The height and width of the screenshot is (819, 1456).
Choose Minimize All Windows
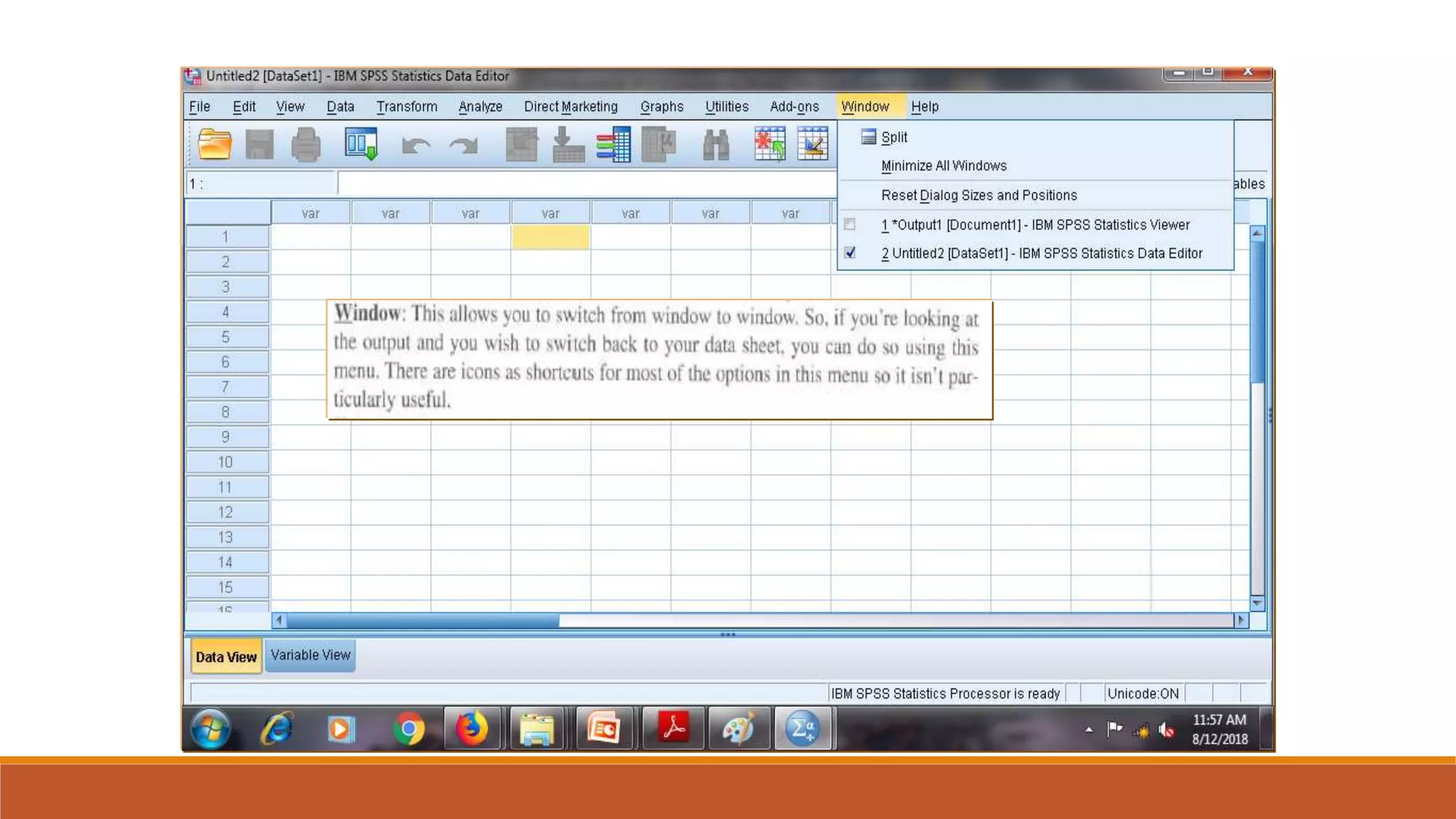tap(943, 166)
